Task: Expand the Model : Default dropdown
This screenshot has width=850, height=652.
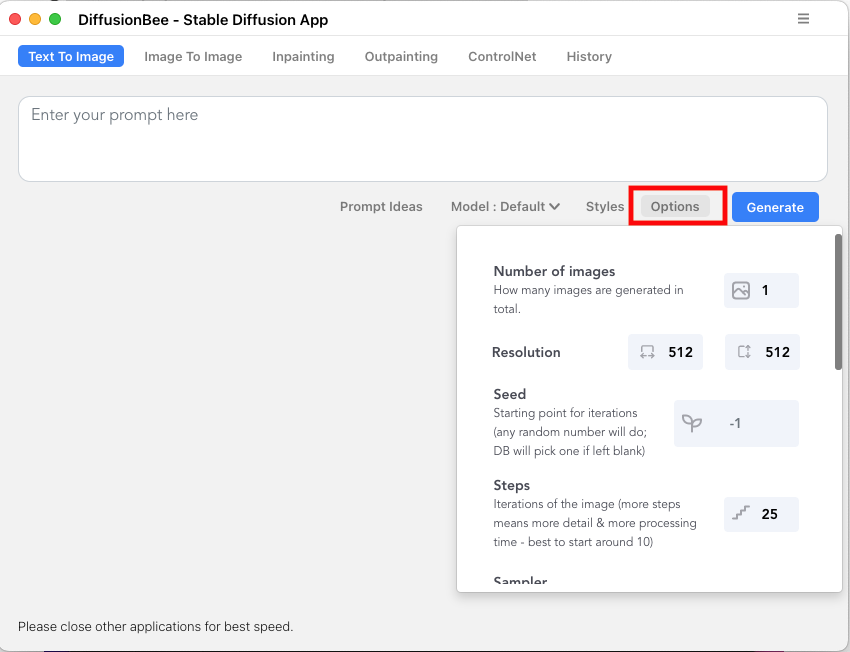Action: point(505,206)
